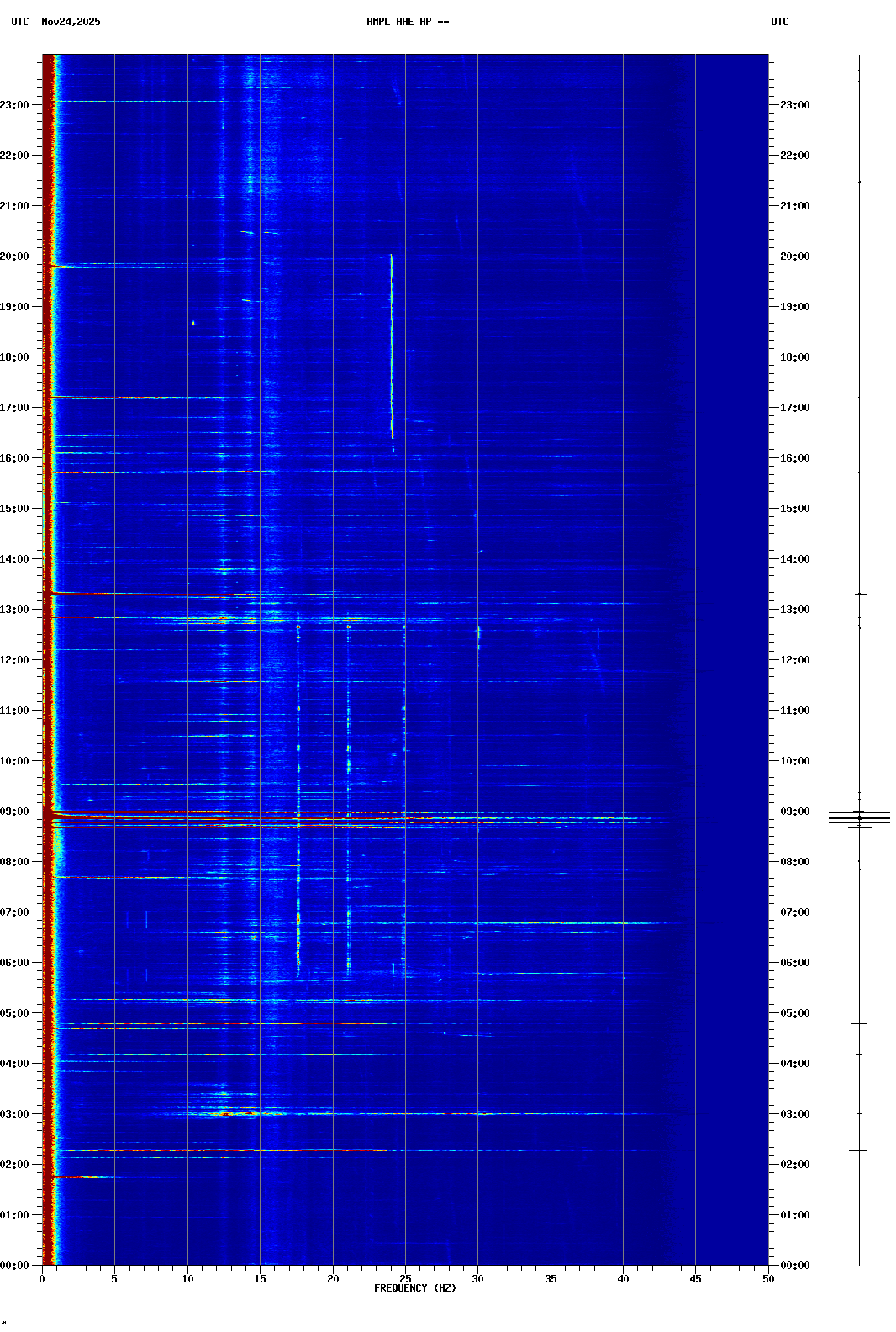Image resolution: width=896 pixels, height=1332 pixels.
Task: Click the 17:00 time label on left axis
Action: [14, 408]
